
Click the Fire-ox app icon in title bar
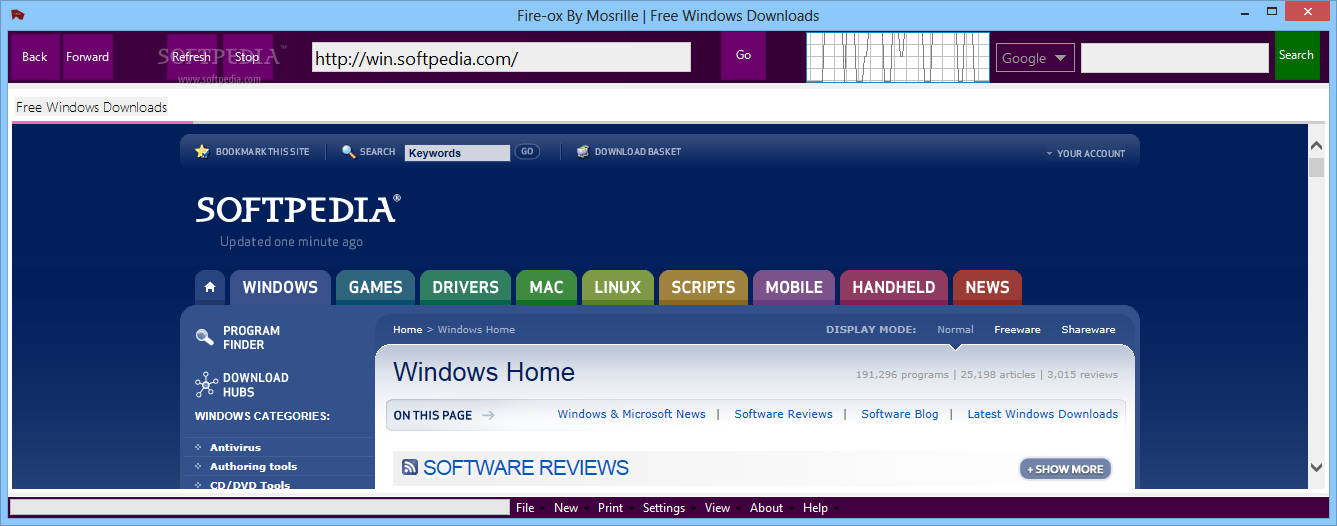(x=18, y=15)
